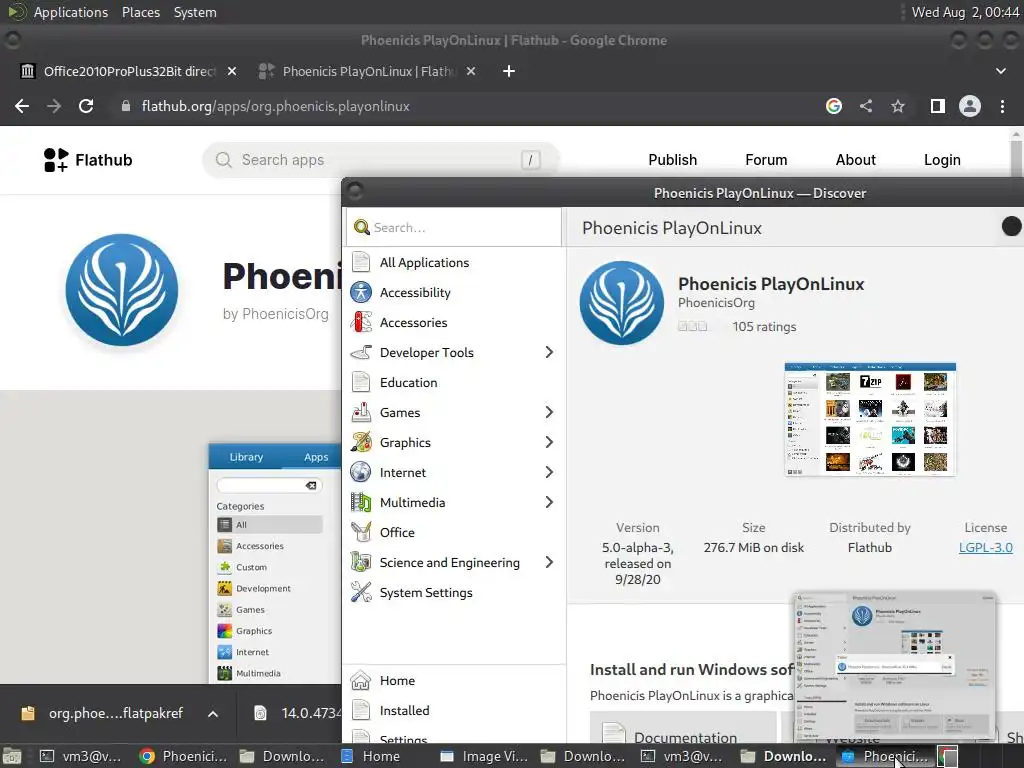This screenshot has height=768, width=1024.
Task: Open the LGPL-3.0 license link
Action: point(985,548)
